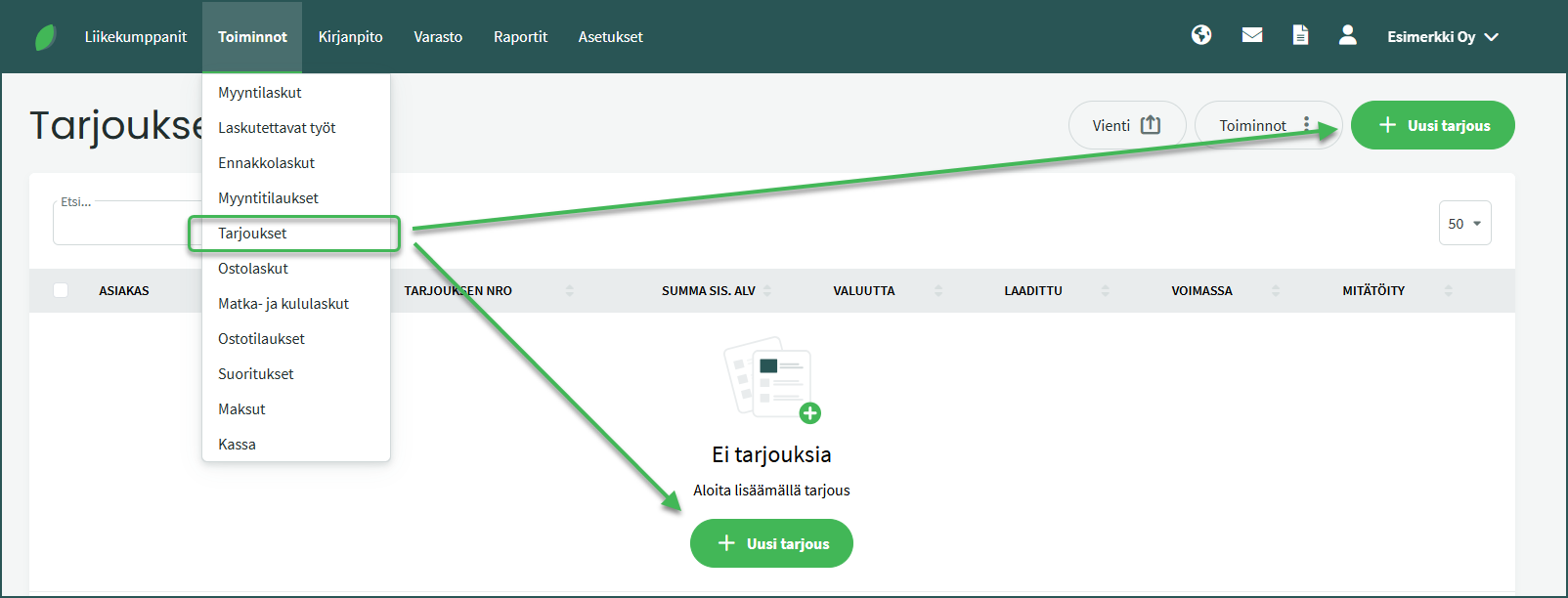Toggle the select-all checkbox in table header
The width and height of the screenshot is (1568, 598).
coord(61,290)
